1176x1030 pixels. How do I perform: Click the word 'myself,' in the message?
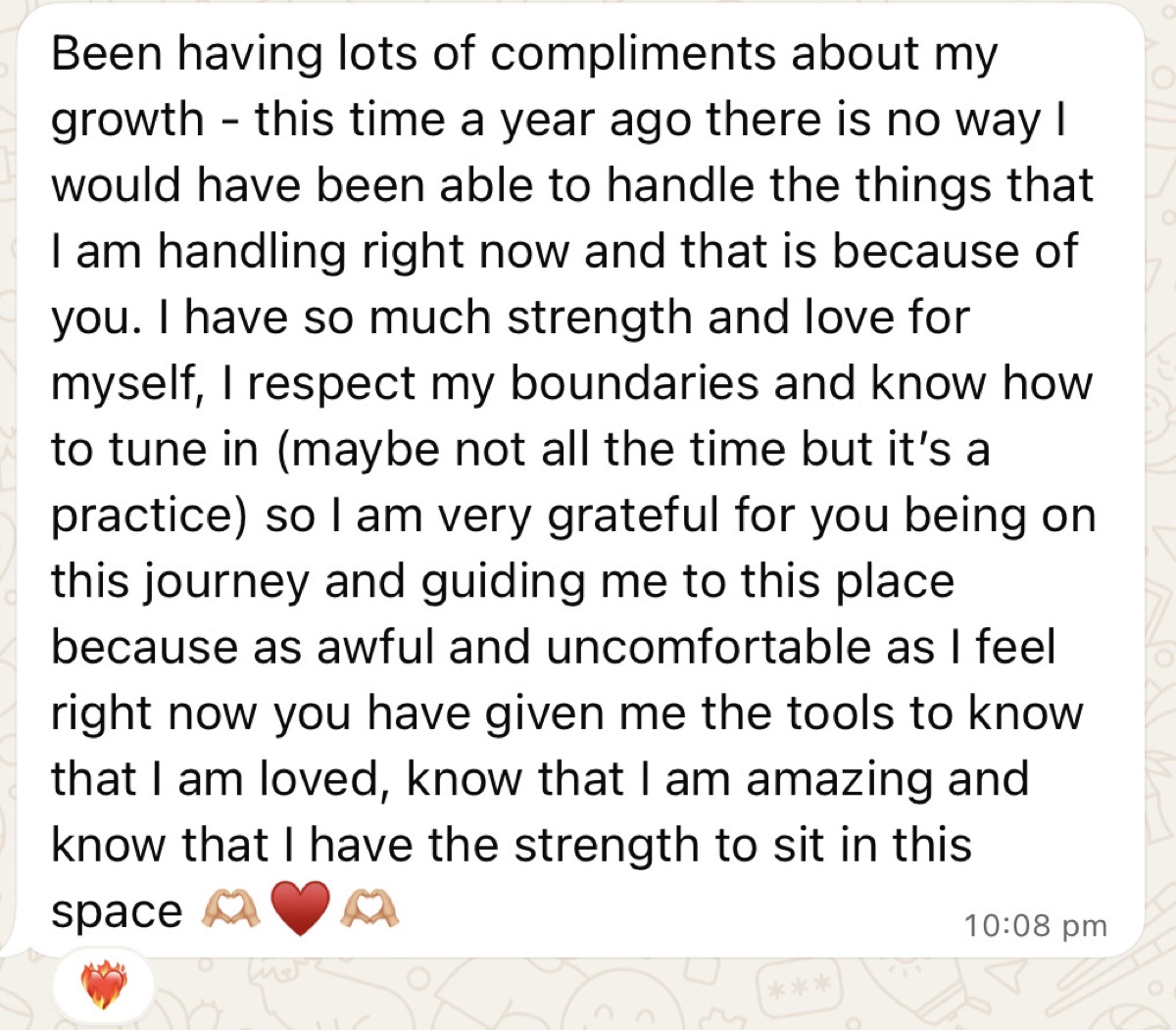(125, 384)
